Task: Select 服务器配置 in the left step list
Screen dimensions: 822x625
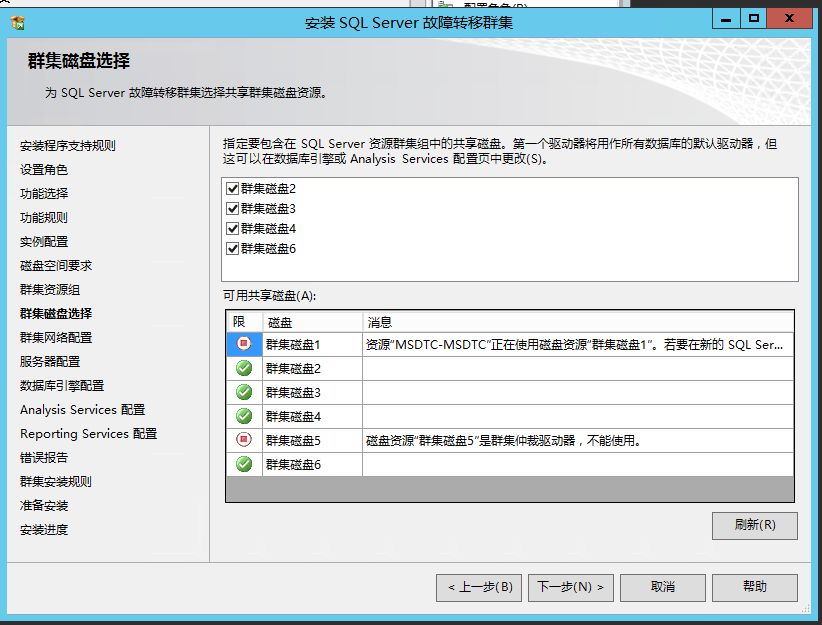Action: (x=50, y=362)
